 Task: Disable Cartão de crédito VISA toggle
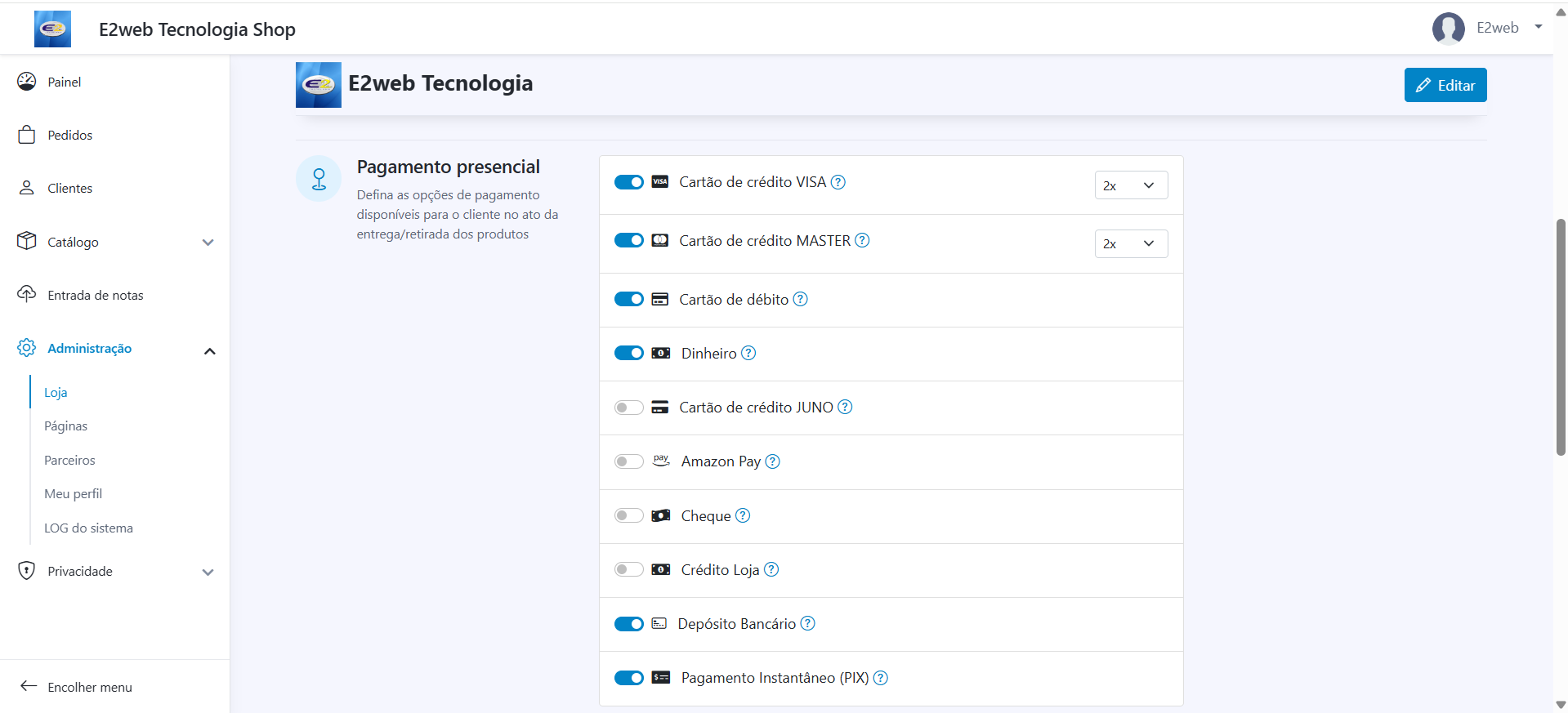click(629, 182)
